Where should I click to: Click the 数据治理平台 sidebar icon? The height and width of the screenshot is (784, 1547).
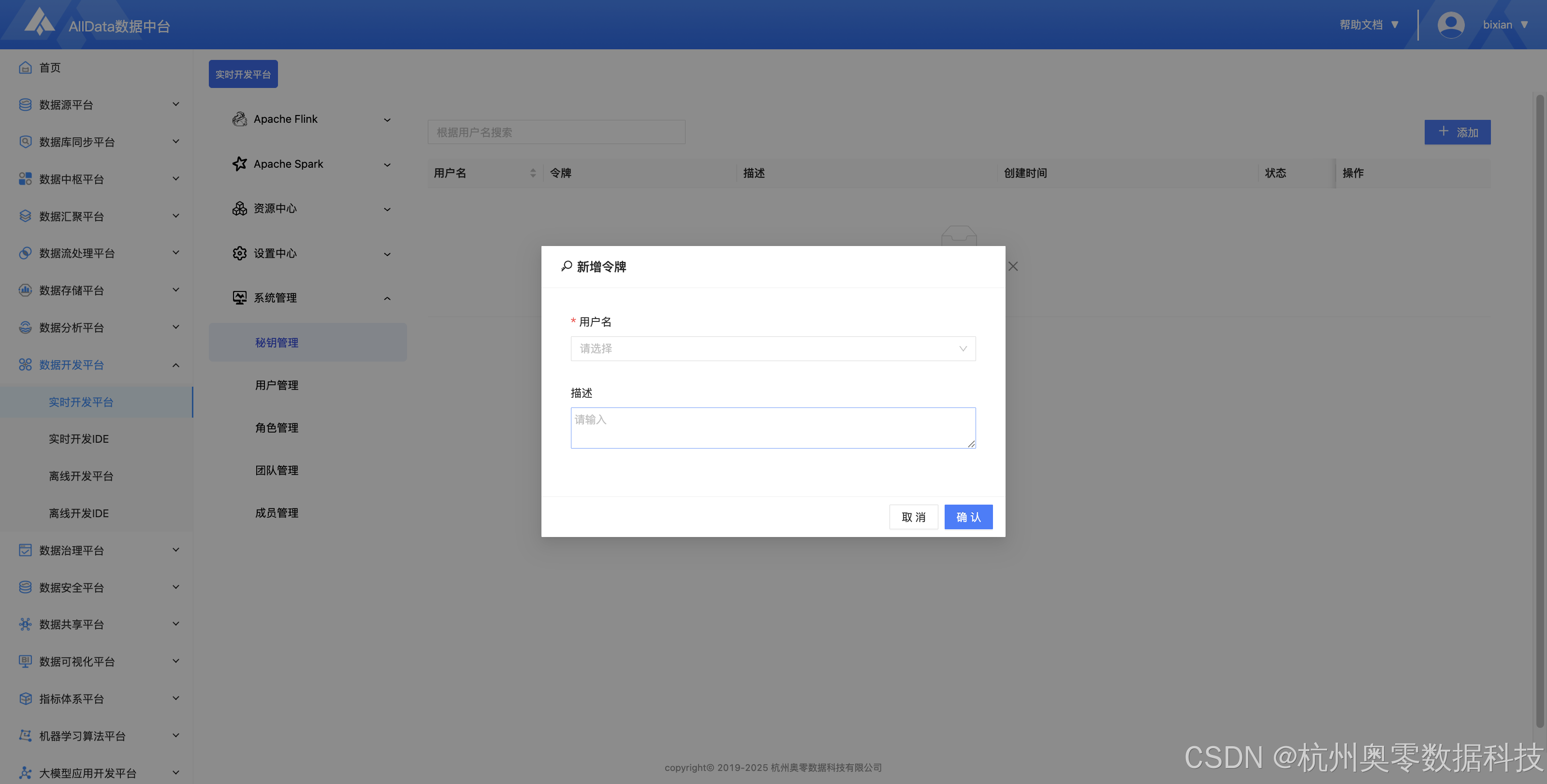tap(25, 550)
